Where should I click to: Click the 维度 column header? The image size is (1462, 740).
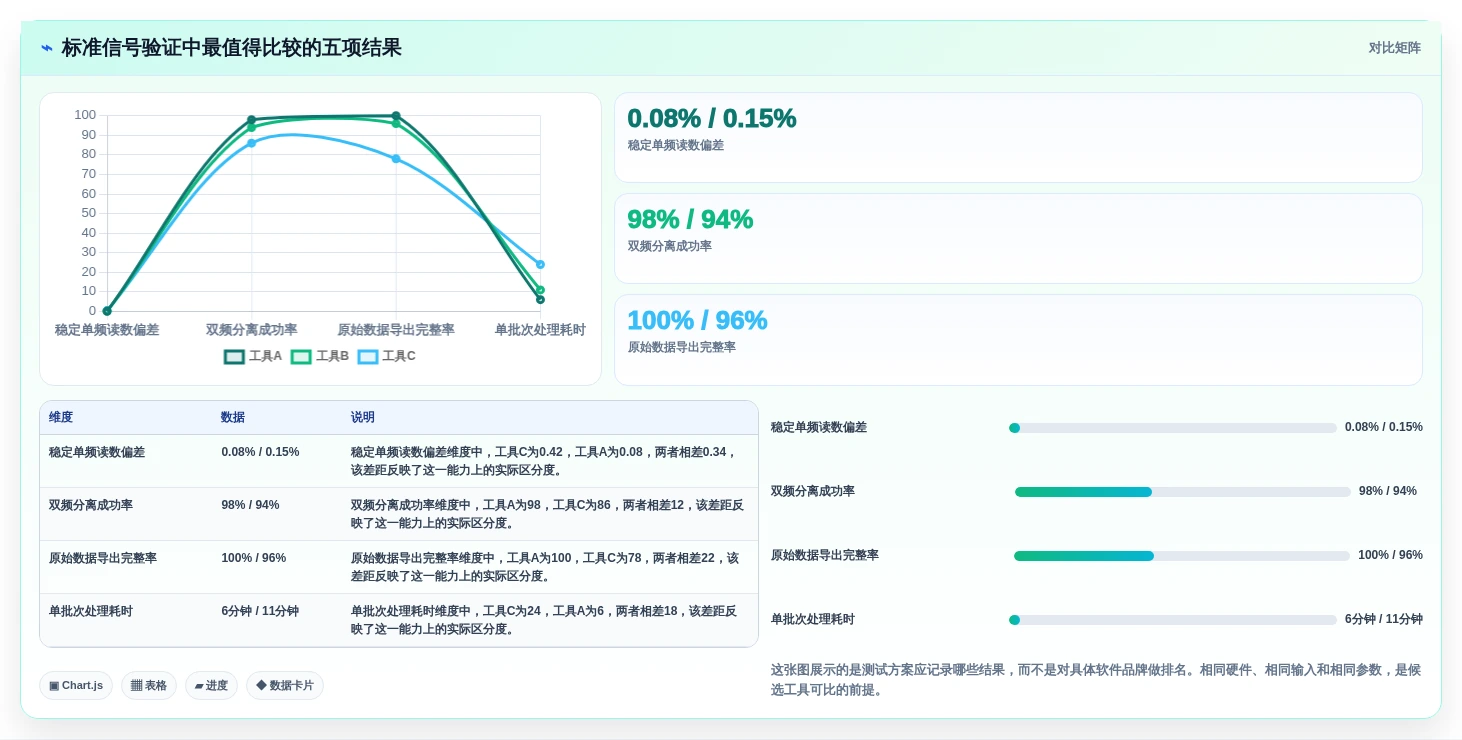coord(61,417)
